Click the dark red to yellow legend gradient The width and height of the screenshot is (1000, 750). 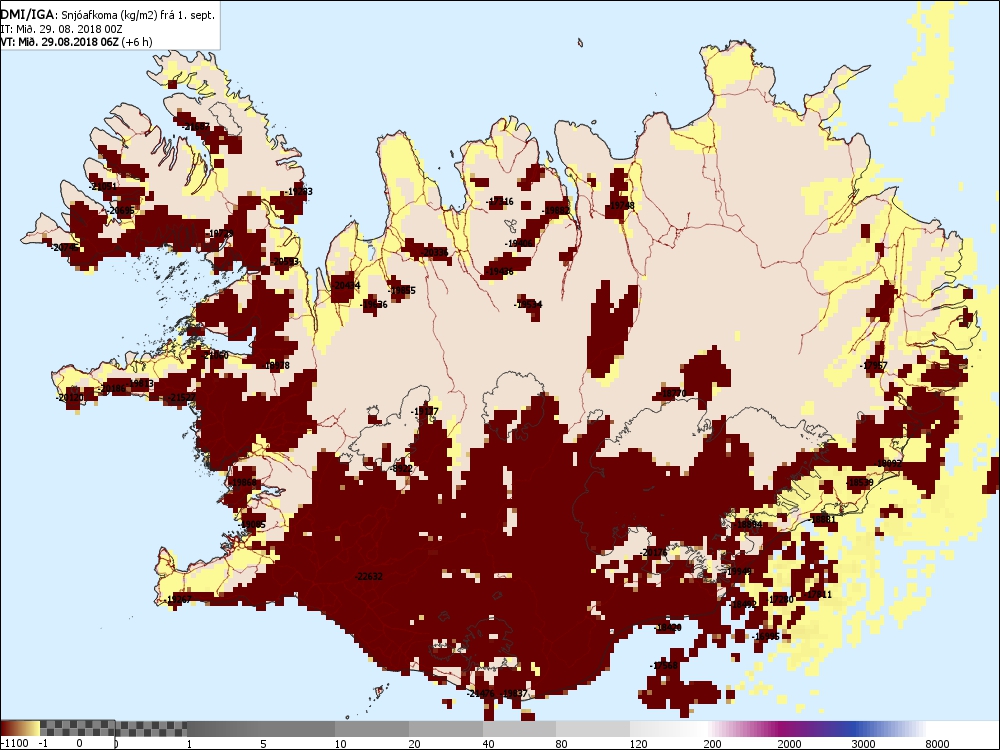pos(20,728)
